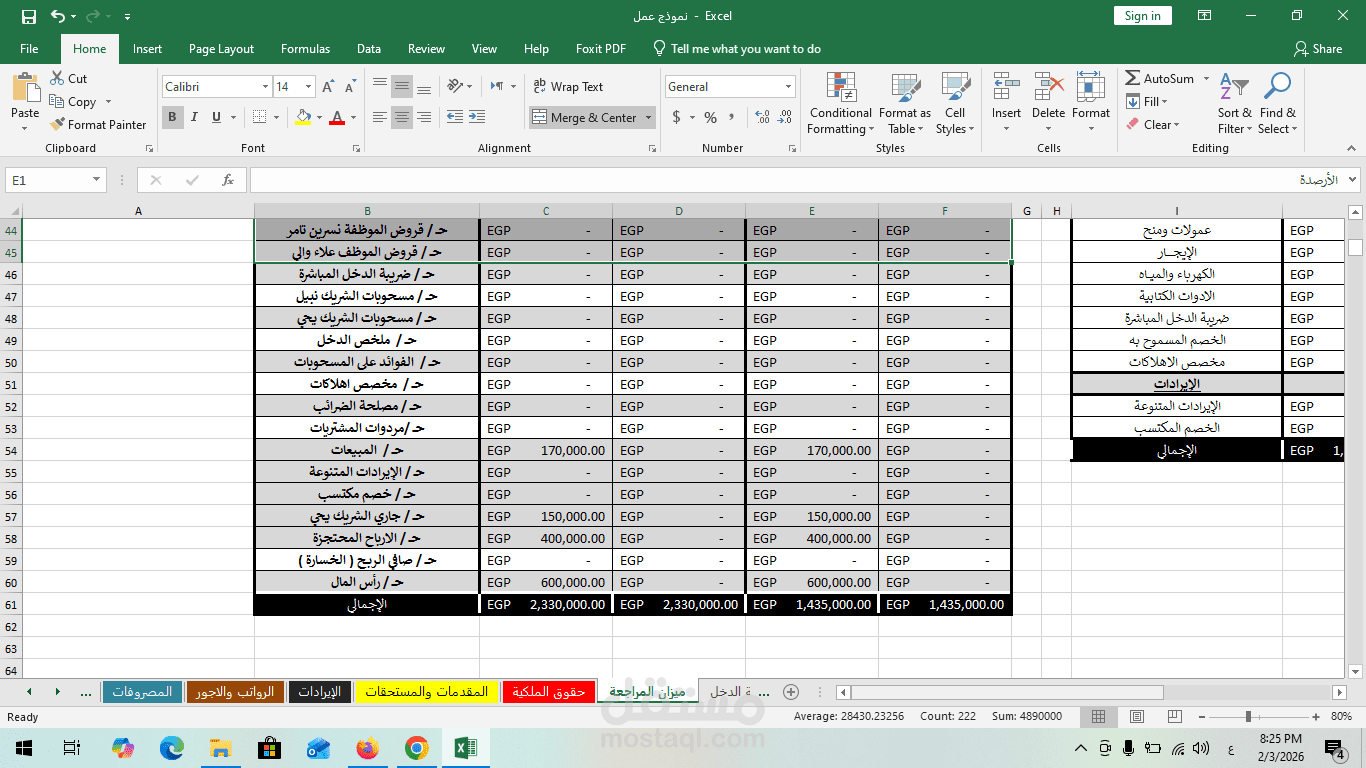Select the المصروفات sheet tab

tap(142, 692)
